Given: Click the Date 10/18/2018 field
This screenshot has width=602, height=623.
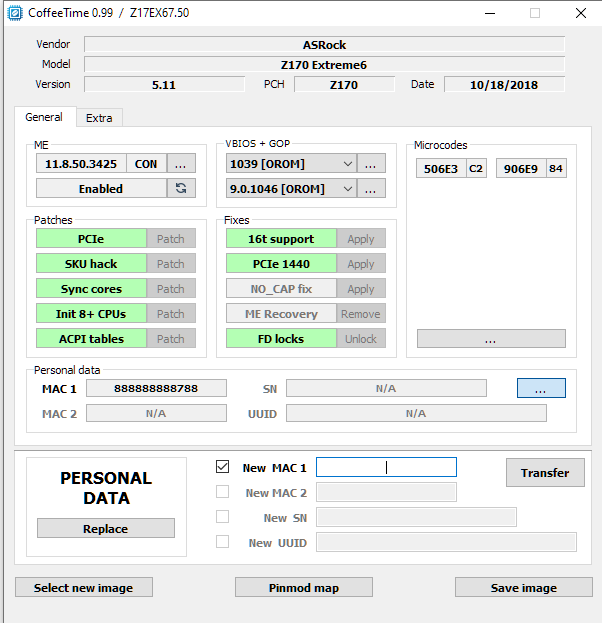Looking at the screenshot, I should (504, 84).
